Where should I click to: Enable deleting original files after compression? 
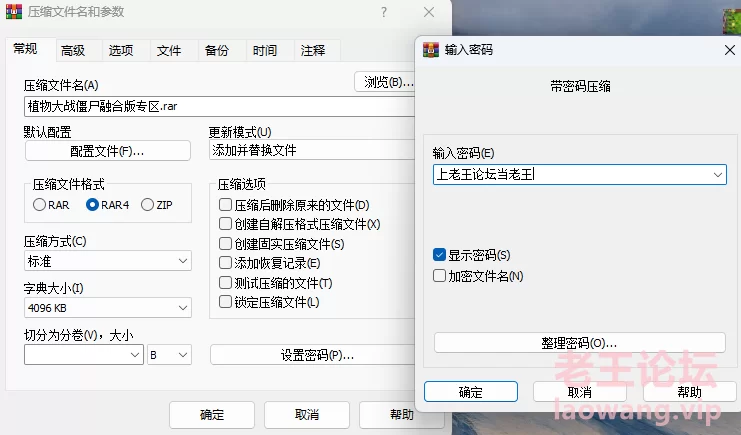[225, 205]
